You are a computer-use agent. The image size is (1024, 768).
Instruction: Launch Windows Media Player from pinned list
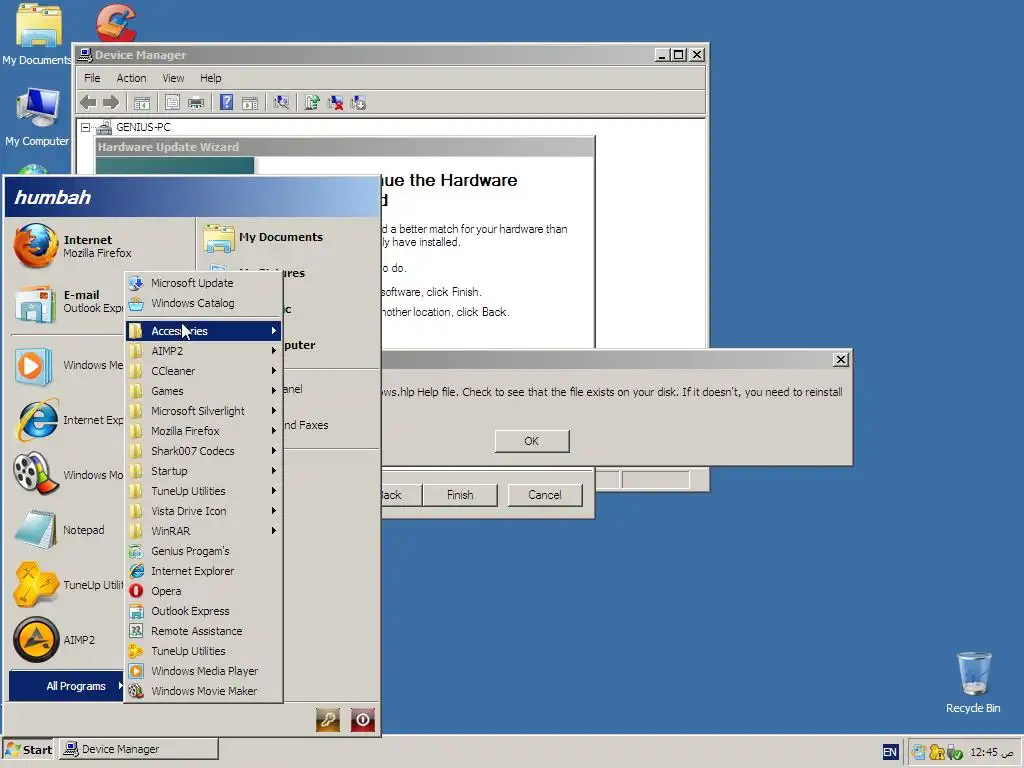click(68, 365)
